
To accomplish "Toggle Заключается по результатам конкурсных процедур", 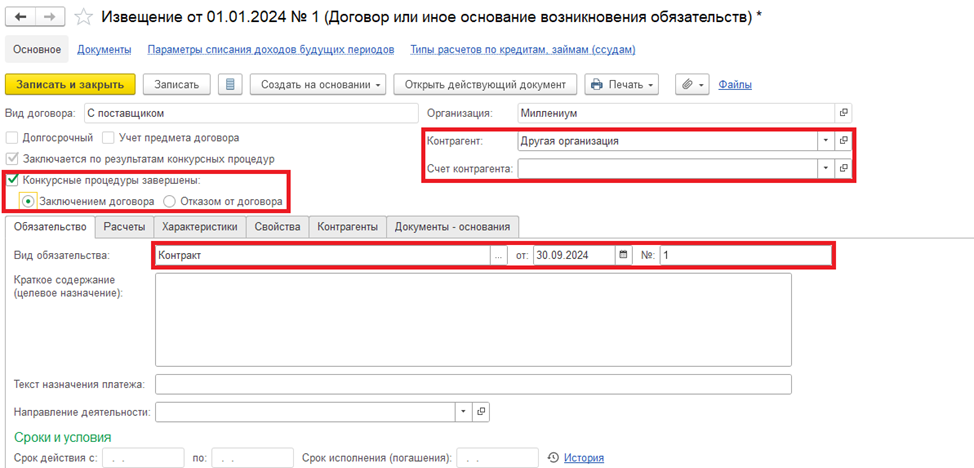I will point(10,158).
